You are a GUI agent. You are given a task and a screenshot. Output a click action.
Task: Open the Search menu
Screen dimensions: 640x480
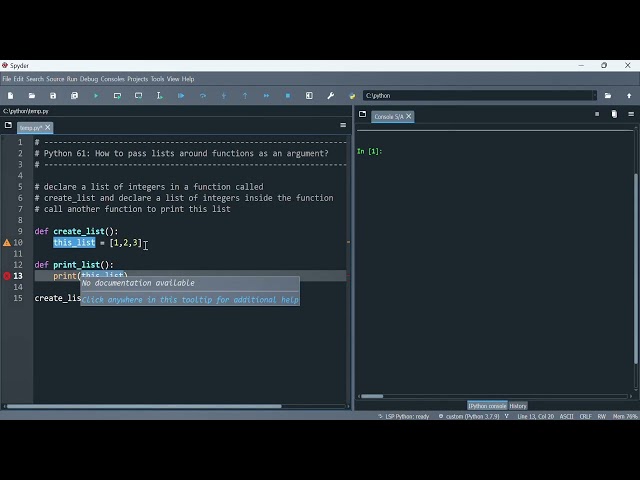[35, 79]
